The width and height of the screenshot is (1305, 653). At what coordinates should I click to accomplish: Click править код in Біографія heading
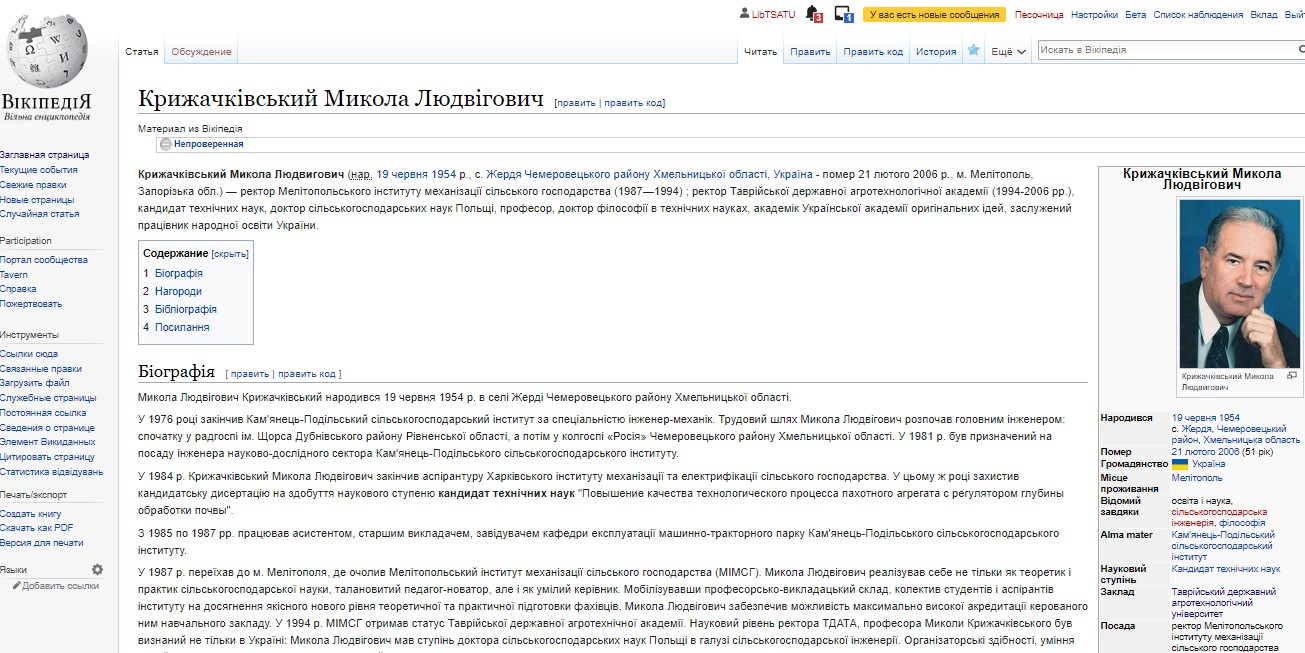[x=307, y=374]
